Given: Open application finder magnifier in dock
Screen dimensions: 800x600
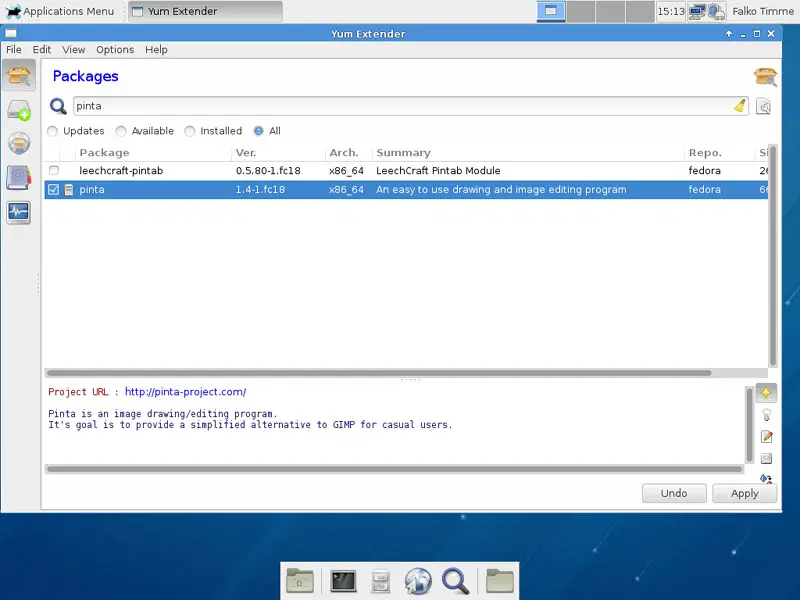Looking at the screenshot, I should tap(455, 581).
